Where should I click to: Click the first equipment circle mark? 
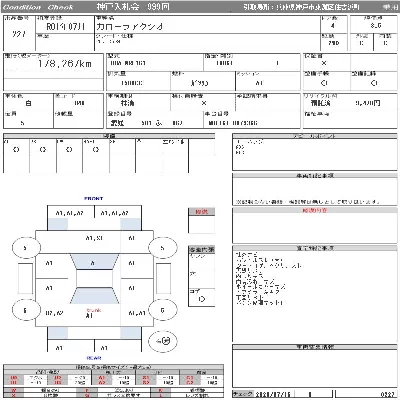pos(16,150)
